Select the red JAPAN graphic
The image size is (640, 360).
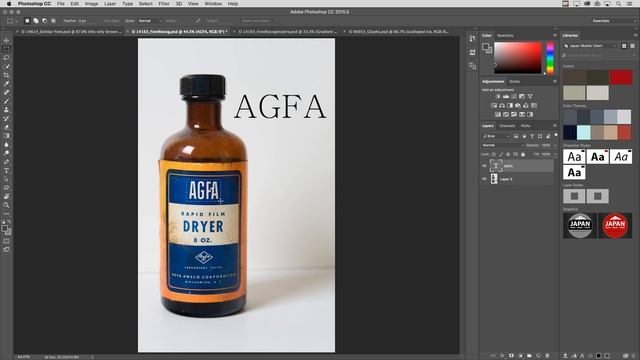click(615, 225)
